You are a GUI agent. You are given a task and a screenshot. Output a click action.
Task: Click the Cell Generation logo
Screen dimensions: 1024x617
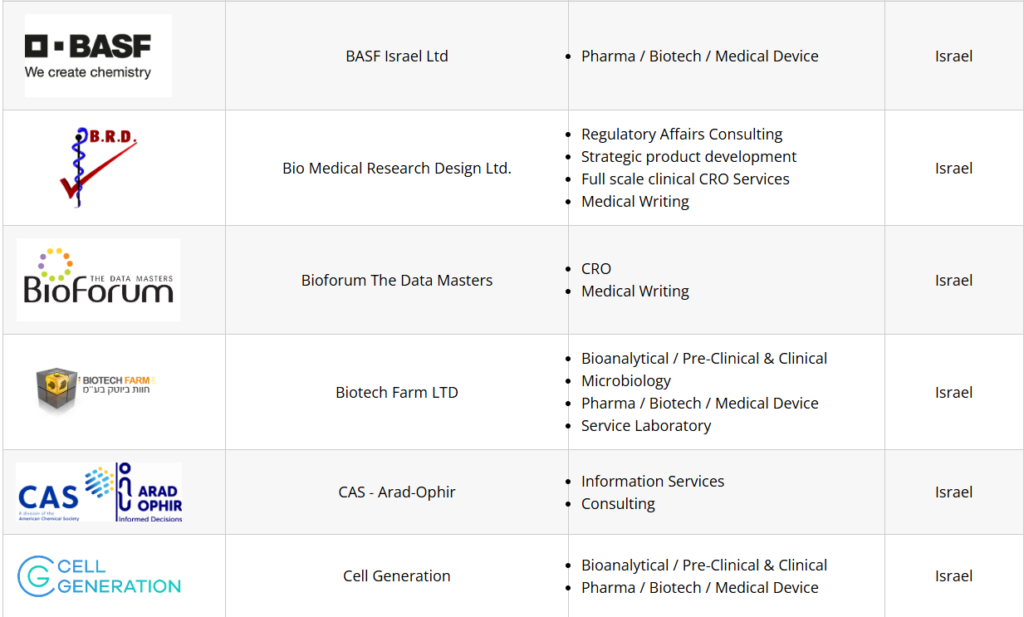[x=99, y=576]
